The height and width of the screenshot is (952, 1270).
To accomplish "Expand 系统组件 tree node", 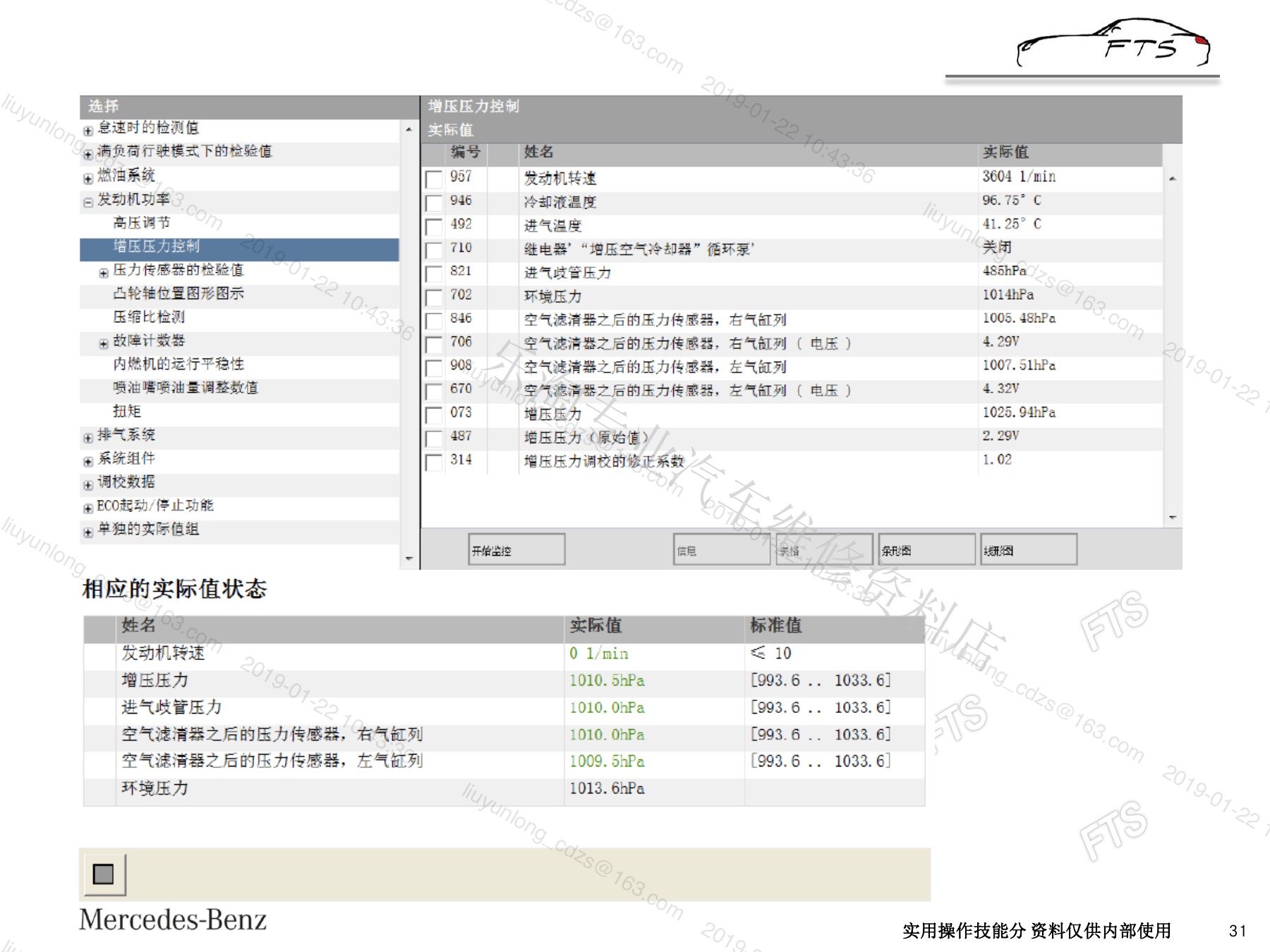I will 88,461.
